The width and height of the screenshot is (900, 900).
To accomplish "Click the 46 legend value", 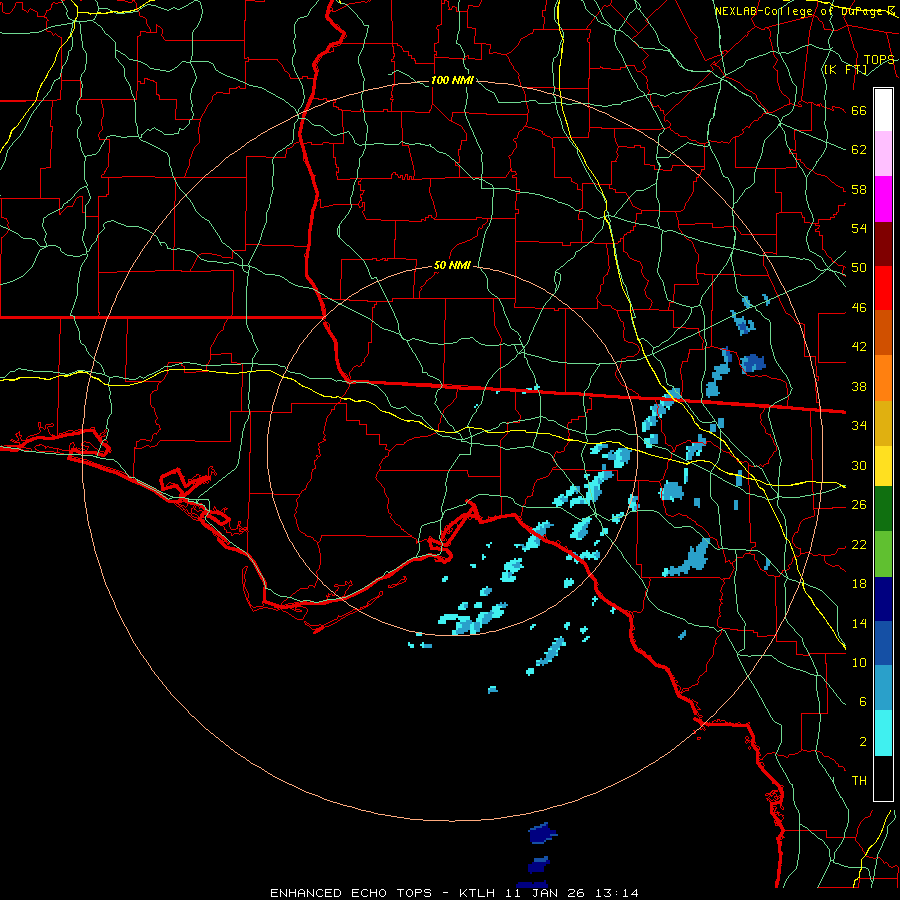I will click(x=859, y=308).
